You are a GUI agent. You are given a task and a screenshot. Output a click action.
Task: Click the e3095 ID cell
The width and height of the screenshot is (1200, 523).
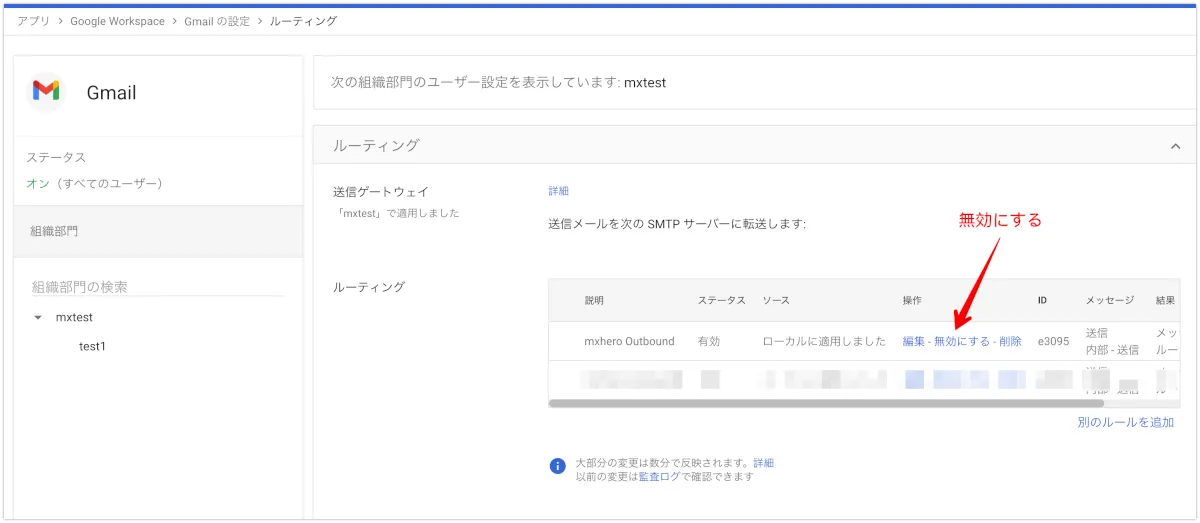[x=1055, y=341]
